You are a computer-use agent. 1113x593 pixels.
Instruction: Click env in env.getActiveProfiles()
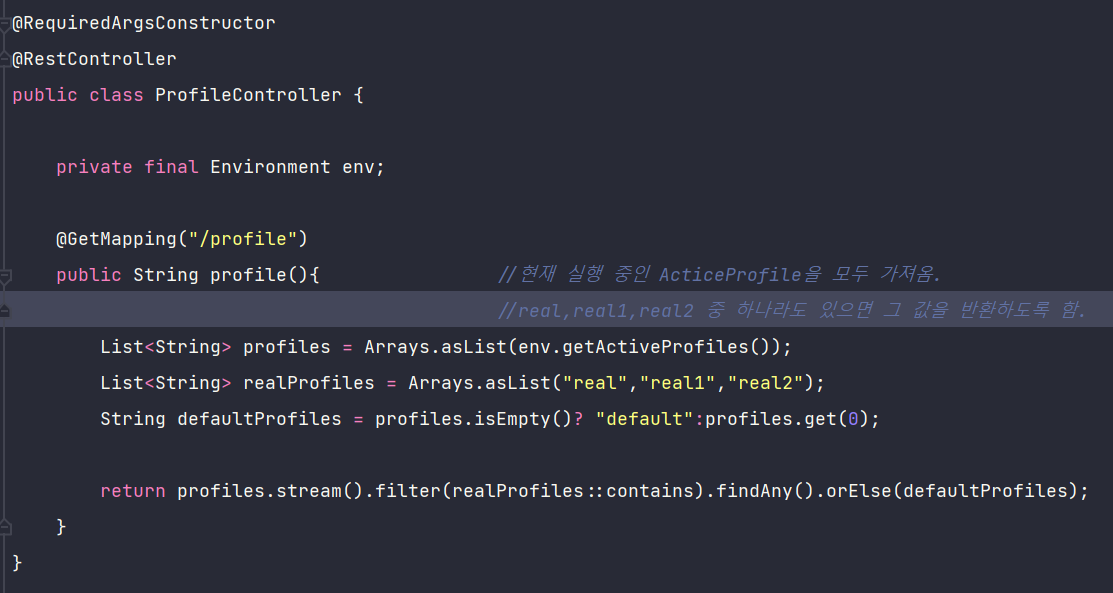tap(534, 347)
